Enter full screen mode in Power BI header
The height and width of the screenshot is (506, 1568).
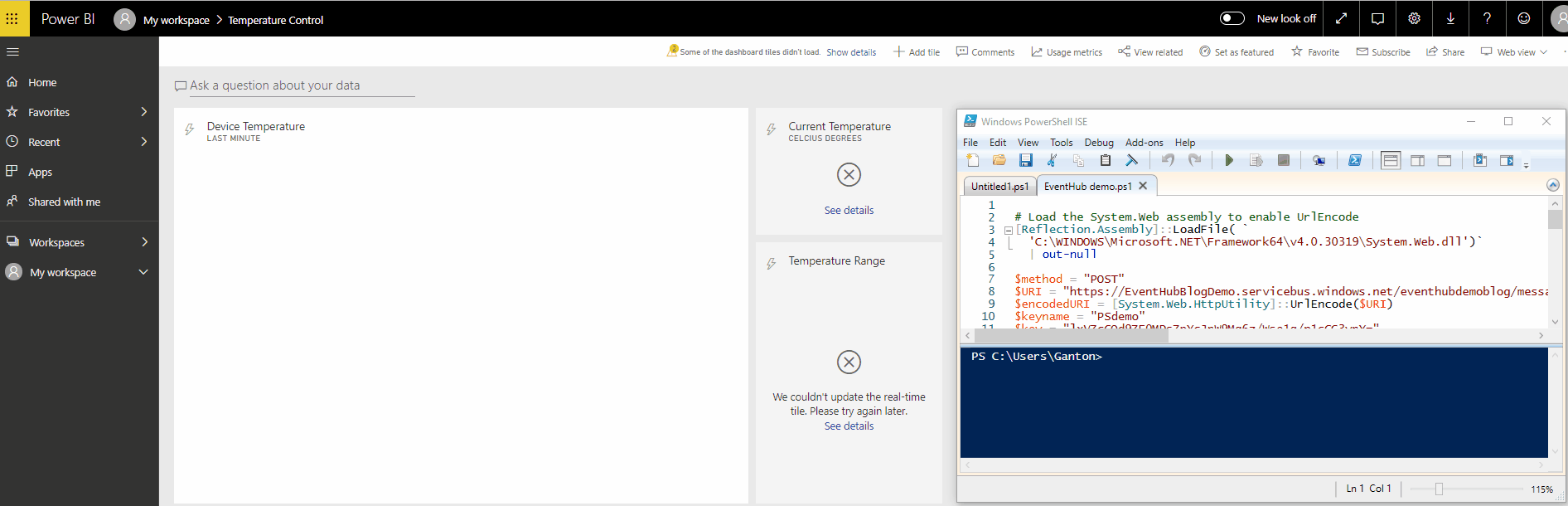[1341, 18]
